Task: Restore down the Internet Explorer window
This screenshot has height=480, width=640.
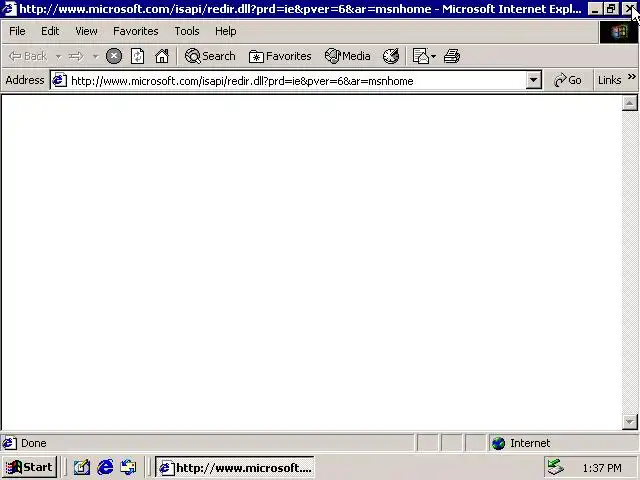Action: coord(611,9)
